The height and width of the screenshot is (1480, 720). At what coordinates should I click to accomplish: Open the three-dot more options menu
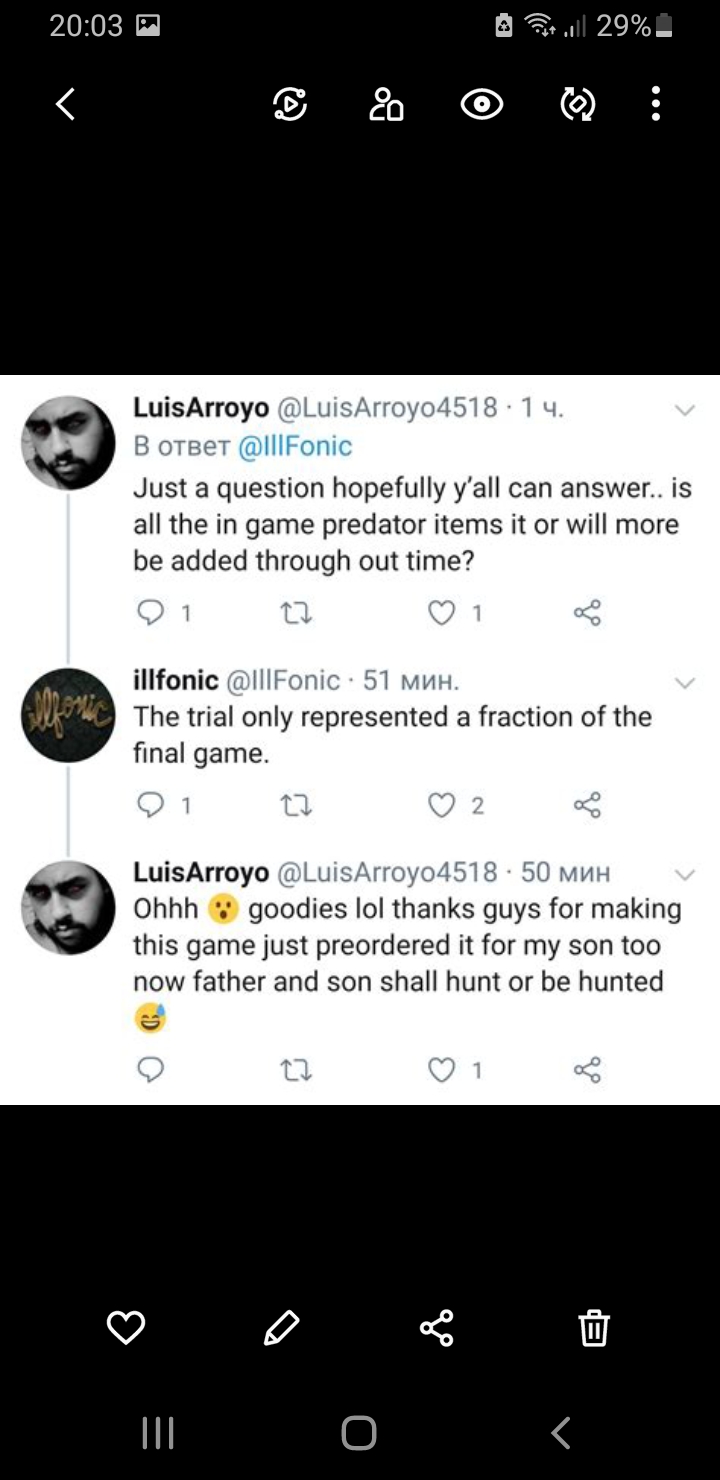pos(656,104)
